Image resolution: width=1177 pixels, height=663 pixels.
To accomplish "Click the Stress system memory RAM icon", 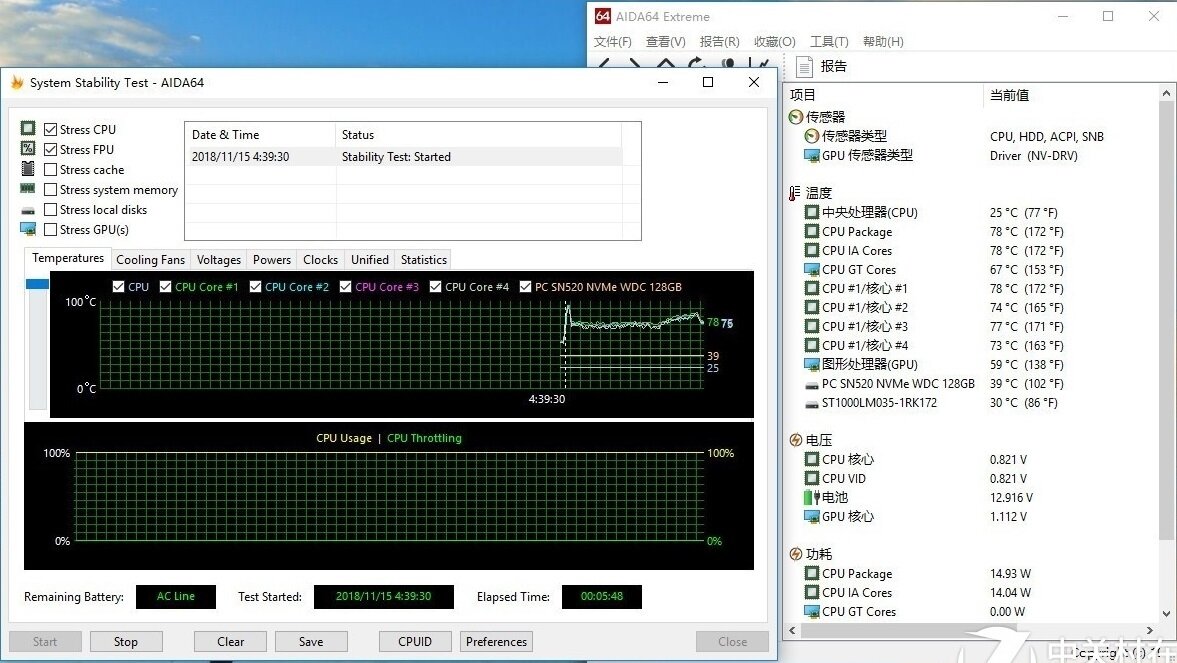I will (x=28, y=188).
